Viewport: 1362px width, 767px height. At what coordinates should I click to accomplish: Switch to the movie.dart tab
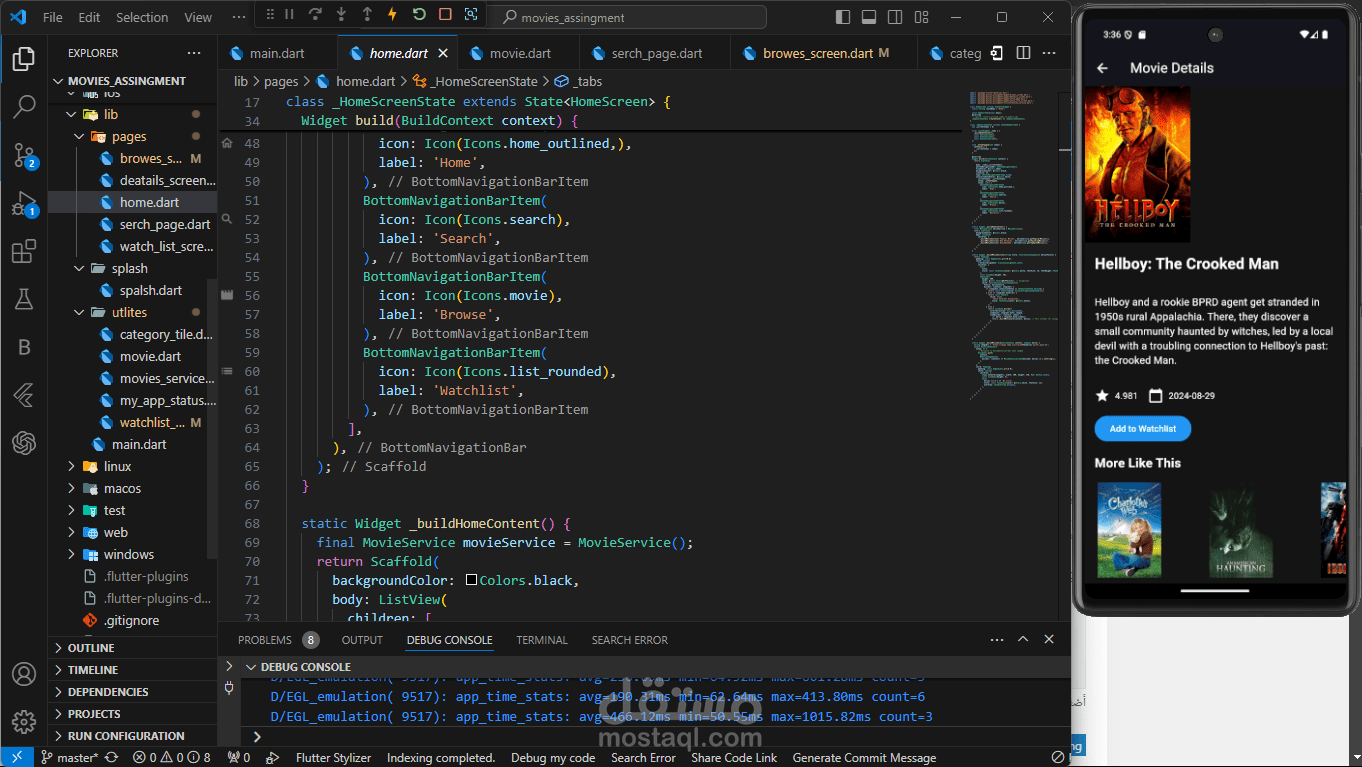520,53
